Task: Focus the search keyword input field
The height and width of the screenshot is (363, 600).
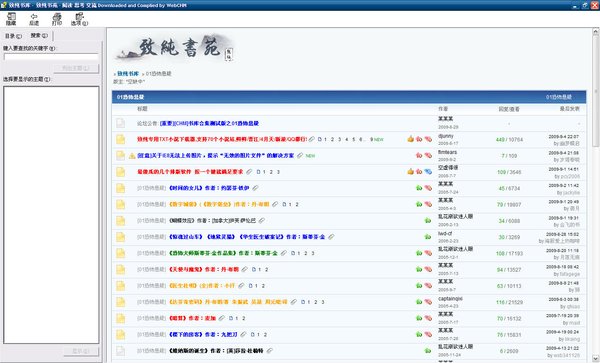Action: click(51, 57)
